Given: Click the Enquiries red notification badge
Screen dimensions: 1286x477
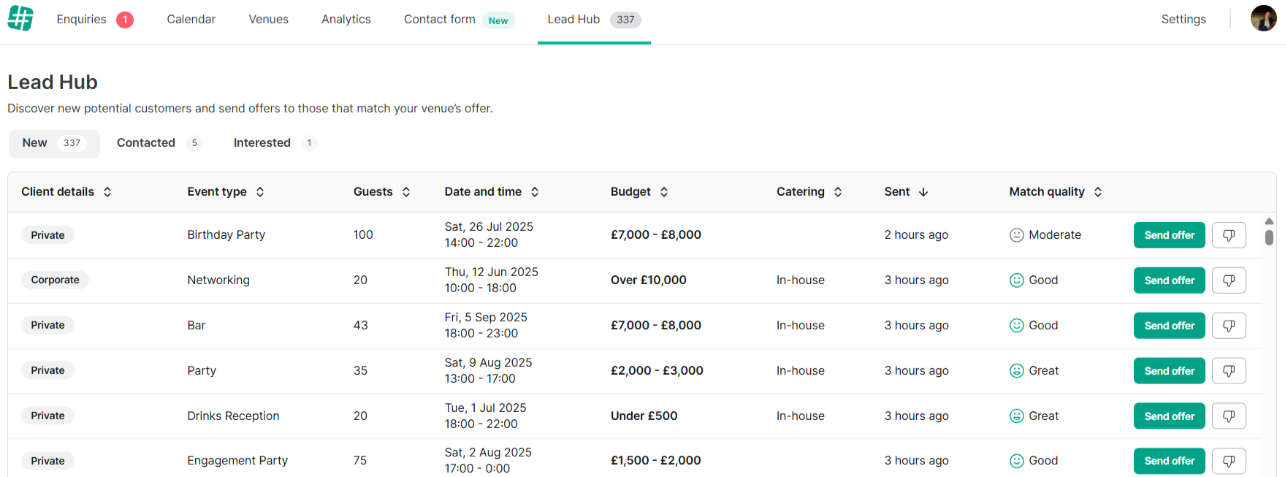Looking at the screenshot, I should [125, 19].
